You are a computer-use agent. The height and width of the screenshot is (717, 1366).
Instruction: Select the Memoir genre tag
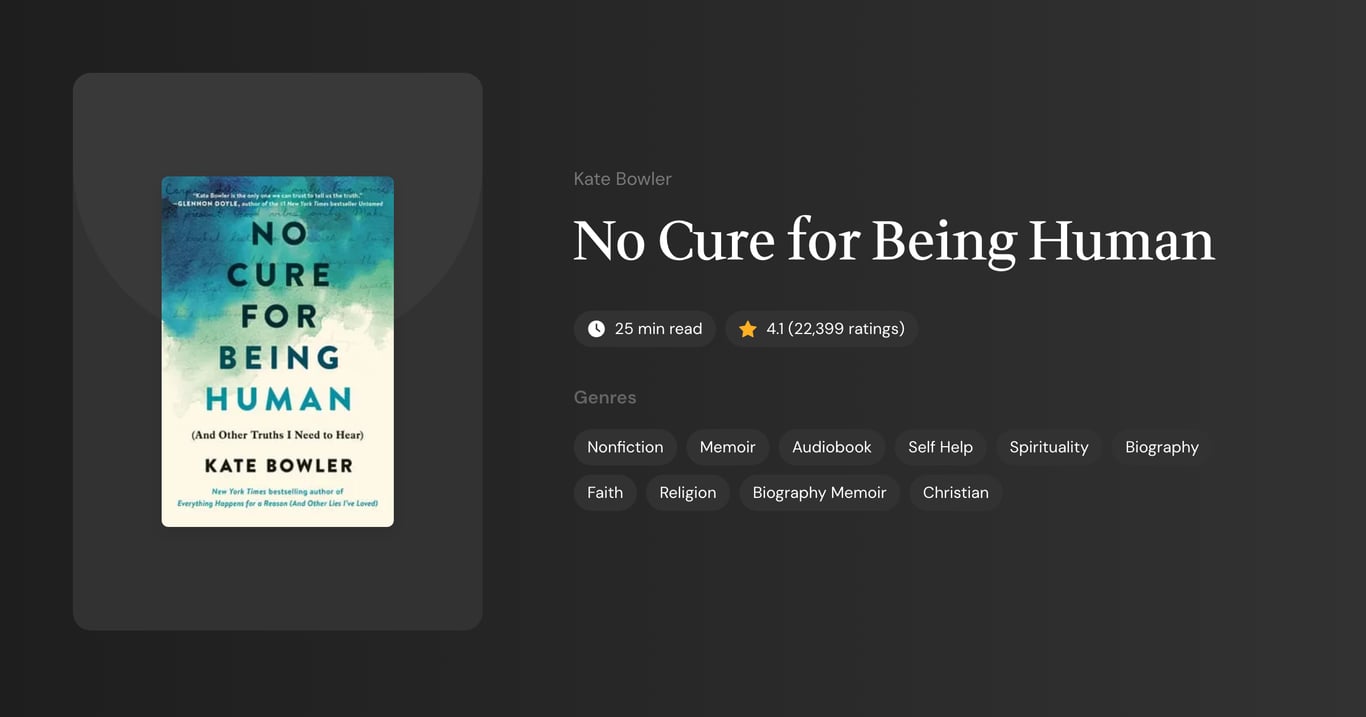point(727,447)
